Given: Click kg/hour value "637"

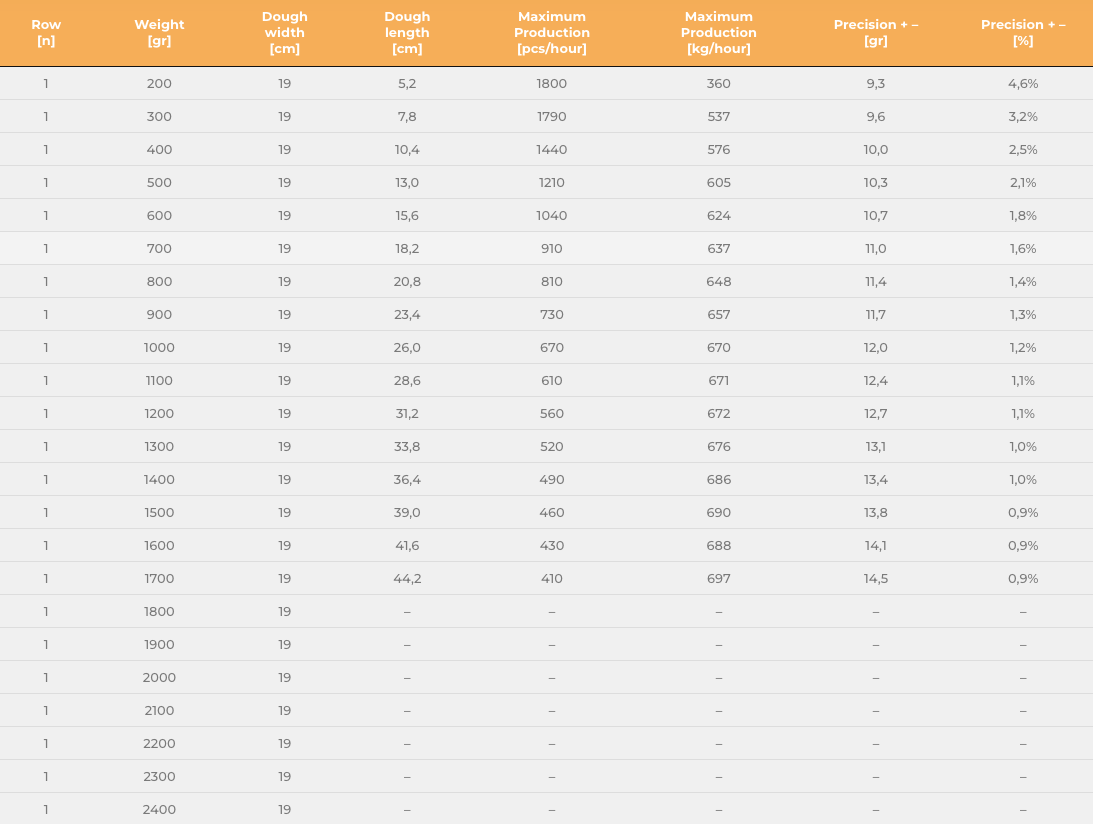Looking at the screenshot, I should pyautogui.click(x=719, y=248).
